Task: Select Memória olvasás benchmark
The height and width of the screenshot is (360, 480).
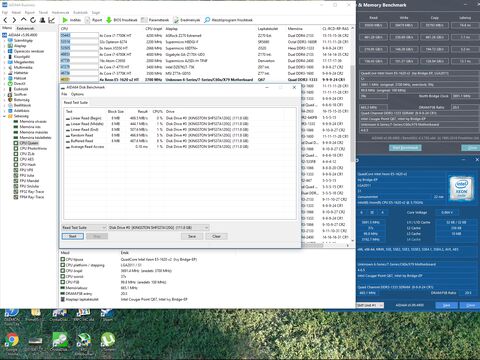Action: pos(33,121)
